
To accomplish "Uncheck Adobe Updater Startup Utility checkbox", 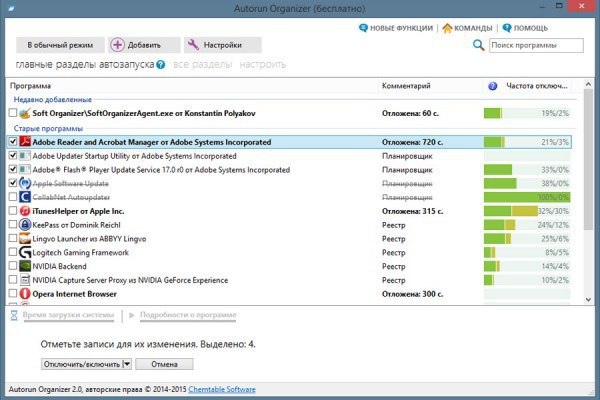I will coord(13,155).
